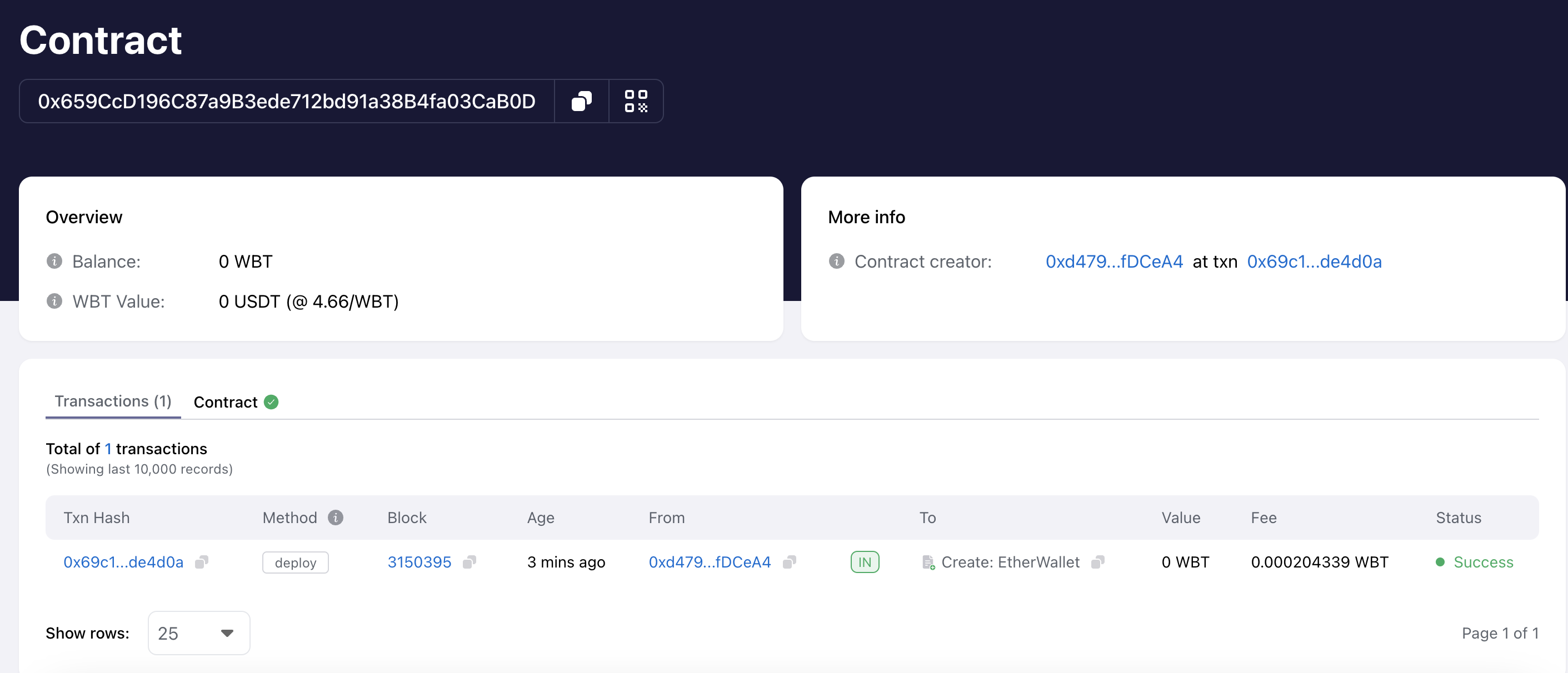Copy the From address 0xd479...fDCeA4 in the table

(790, 561)
